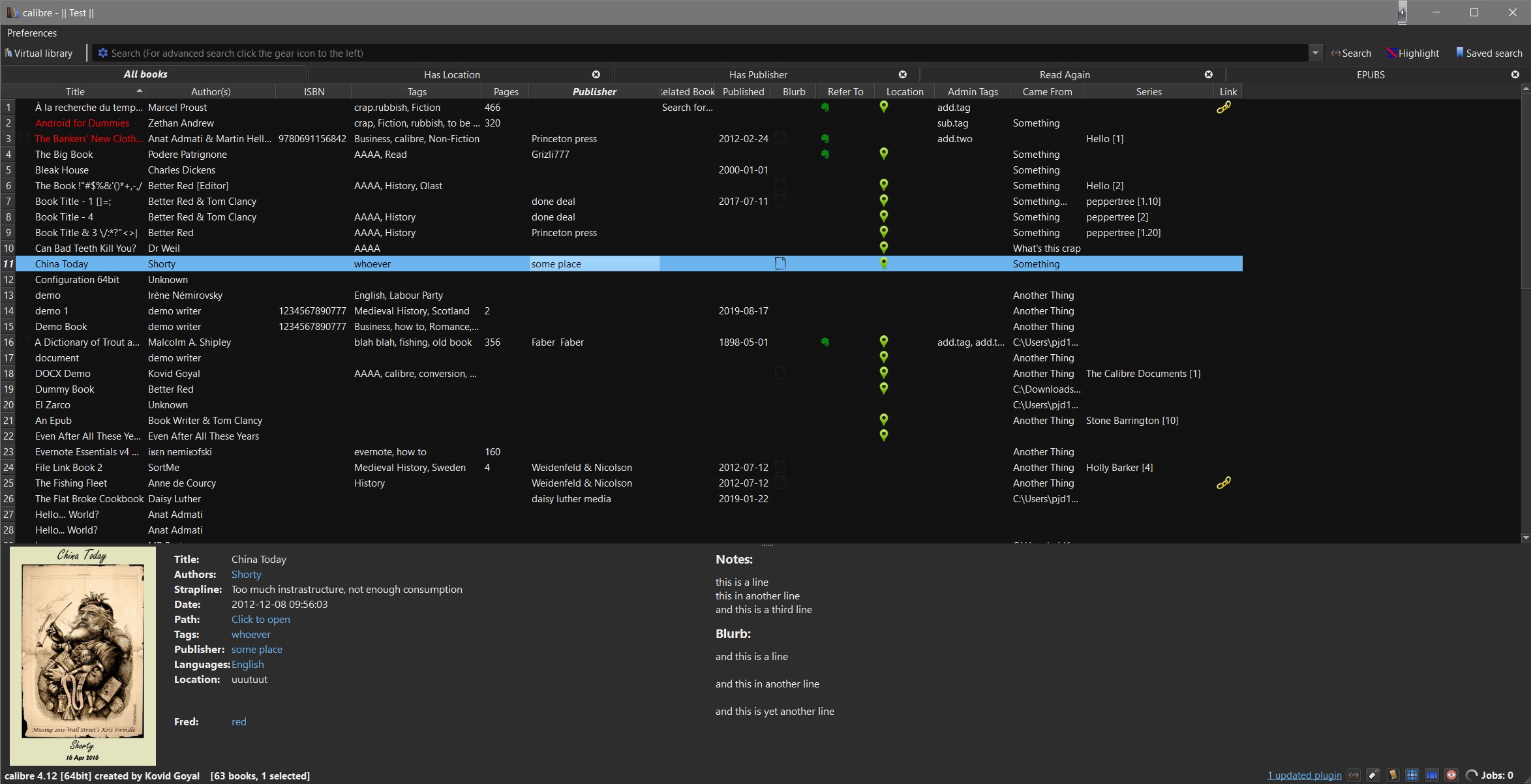1533x784 pixels.
Task: Toggle the Tag browser panel icon
Action: [1374, 776]
